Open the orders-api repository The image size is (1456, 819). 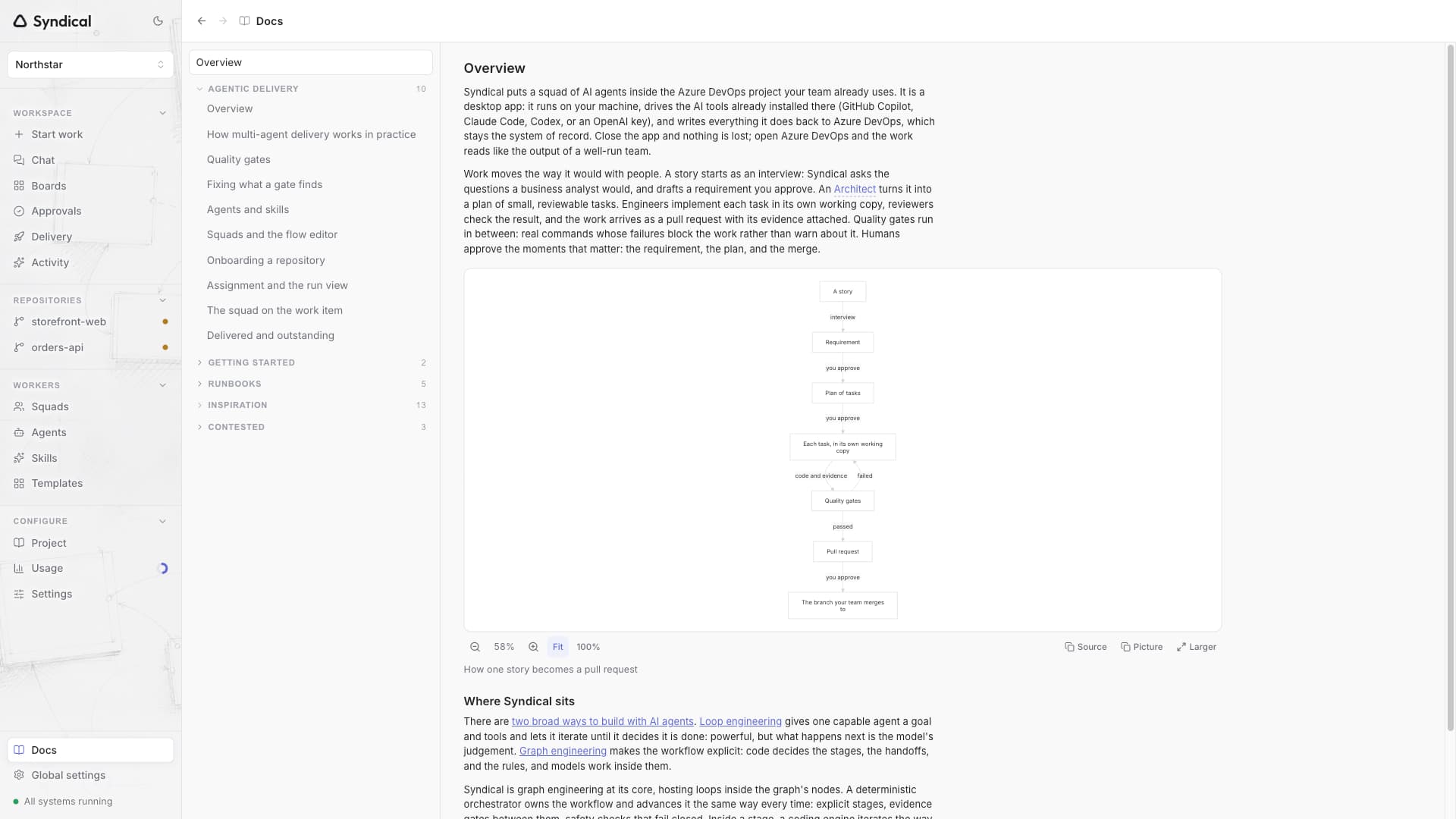point(90,347)
